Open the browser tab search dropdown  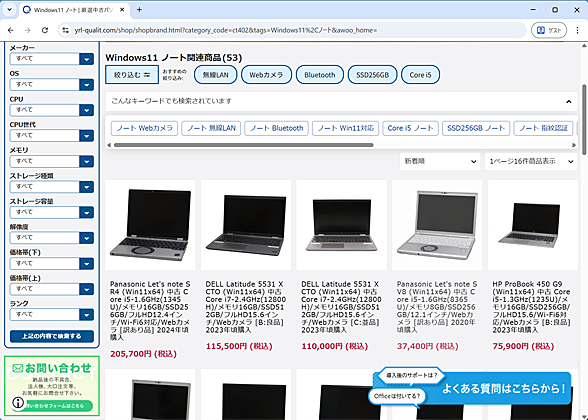pos(9,10)
